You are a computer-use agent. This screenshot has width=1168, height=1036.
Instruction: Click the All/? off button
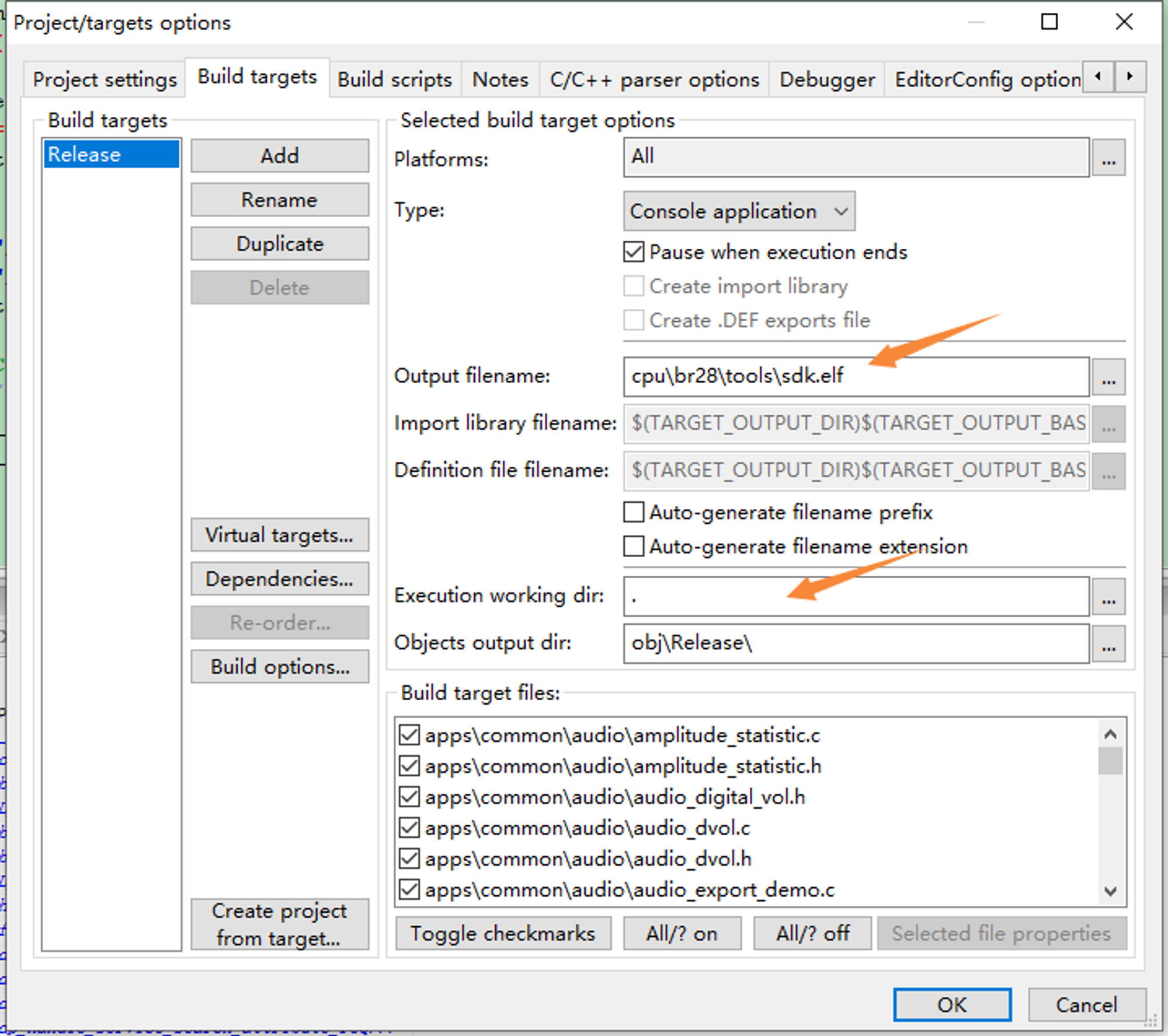tap(812, 933)
